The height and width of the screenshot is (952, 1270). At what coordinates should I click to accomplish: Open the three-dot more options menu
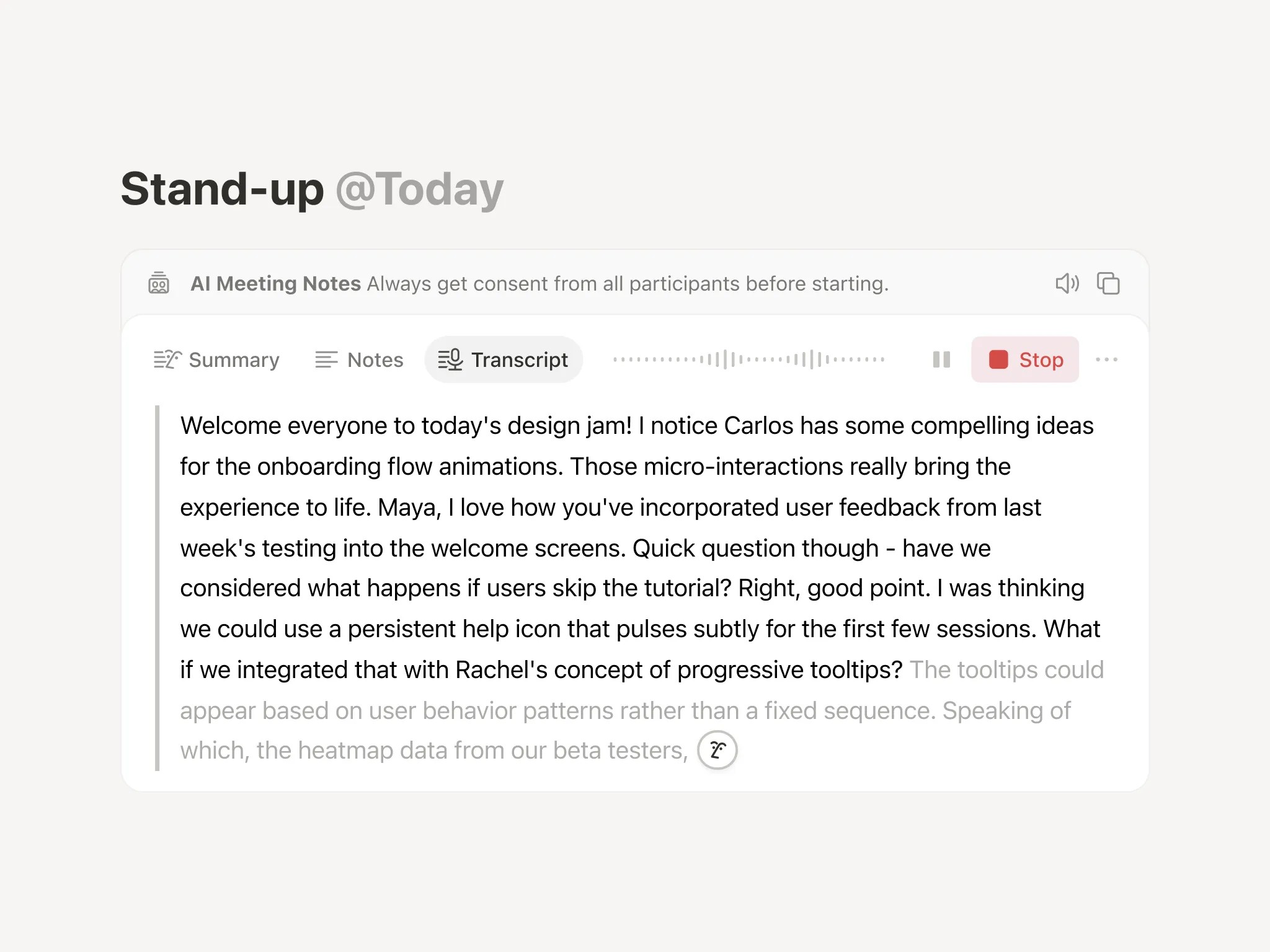tap(1107, 359)
